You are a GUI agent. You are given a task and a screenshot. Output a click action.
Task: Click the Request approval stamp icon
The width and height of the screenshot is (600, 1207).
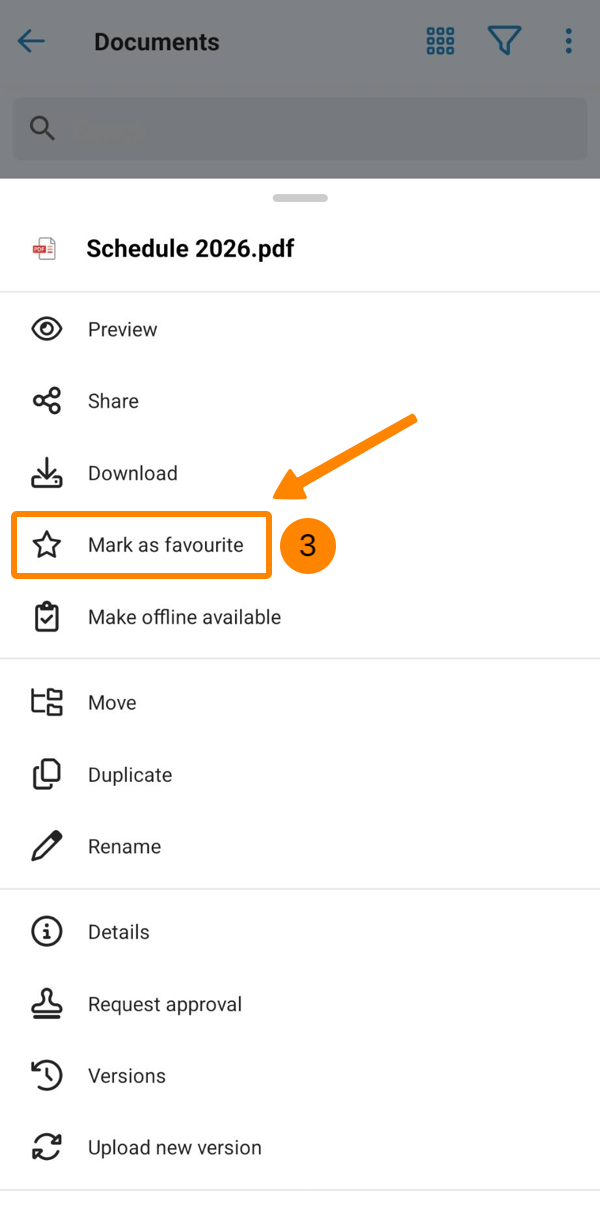tap(47, 1004)
